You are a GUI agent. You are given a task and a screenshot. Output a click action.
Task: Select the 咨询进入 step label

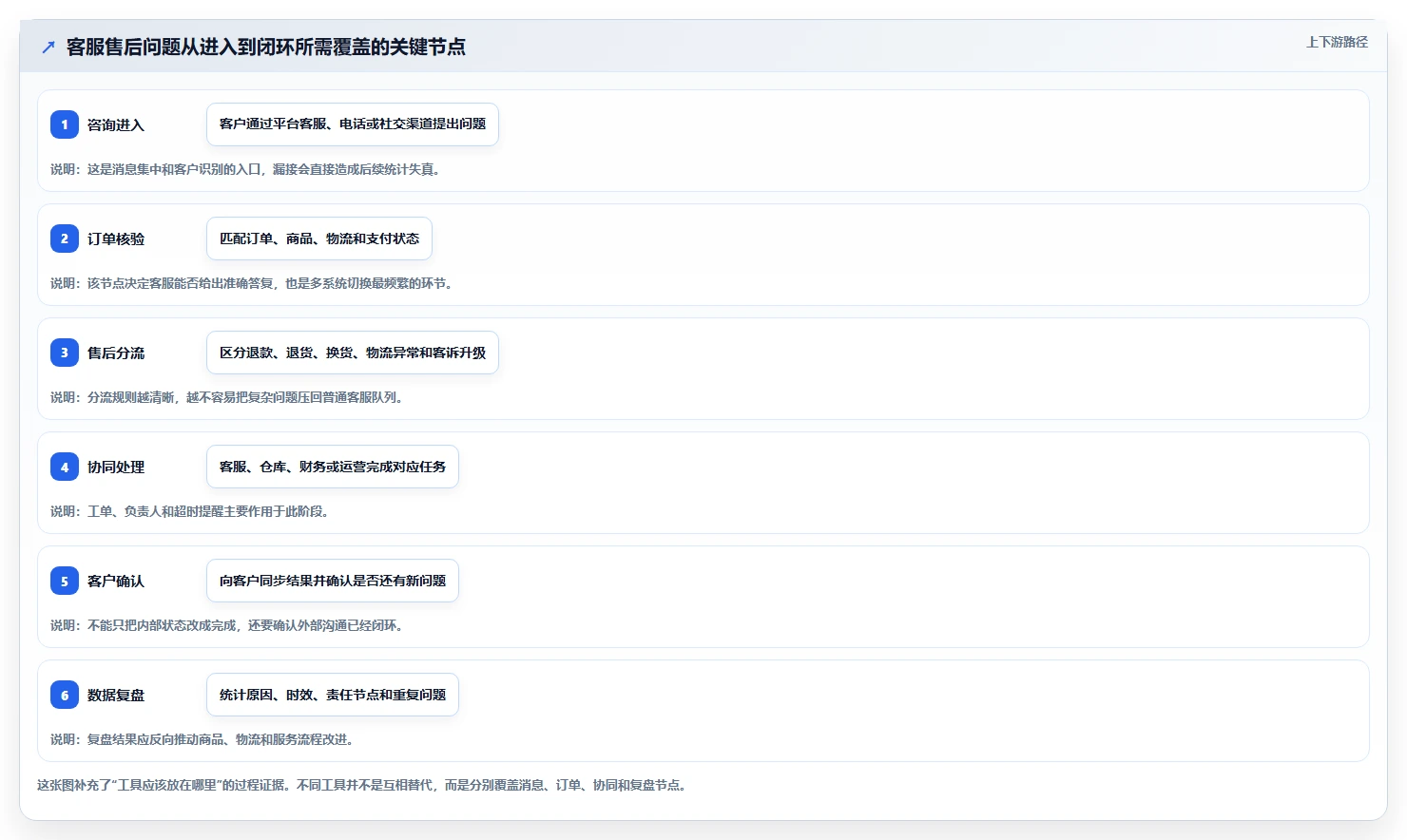116,124
